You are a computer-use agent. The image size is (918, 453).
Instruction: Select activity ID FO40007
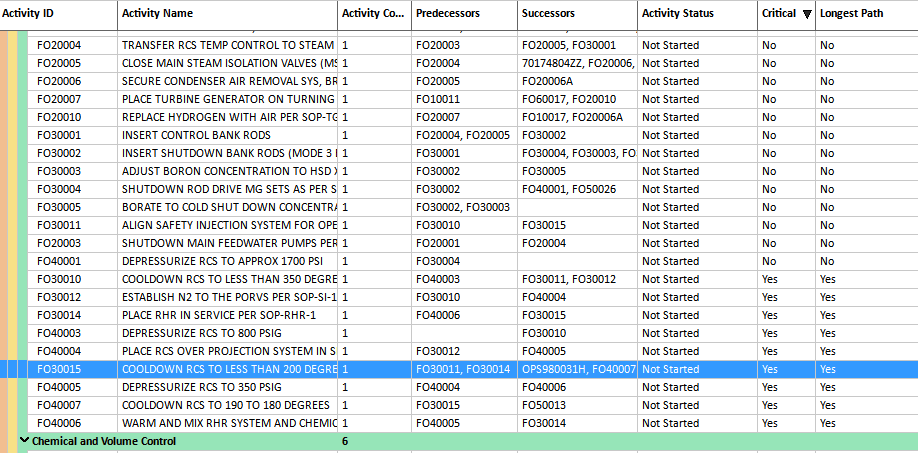(59, 405)
